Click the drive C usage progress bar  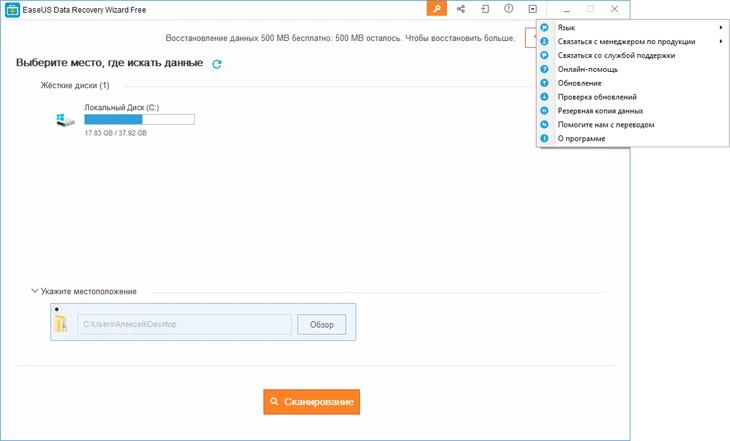tap(140, 120)
